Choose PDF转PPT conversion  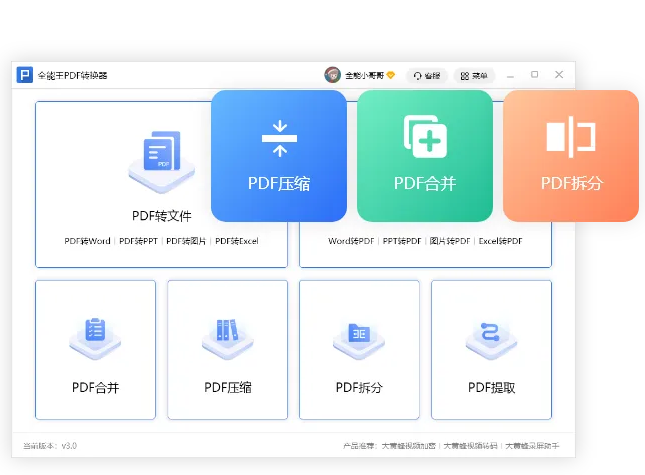(138, 241)
